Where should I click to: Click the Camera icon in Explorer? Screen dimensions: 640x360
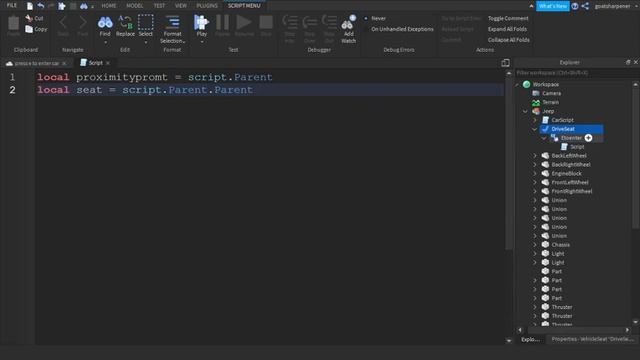tap(536, 93)
